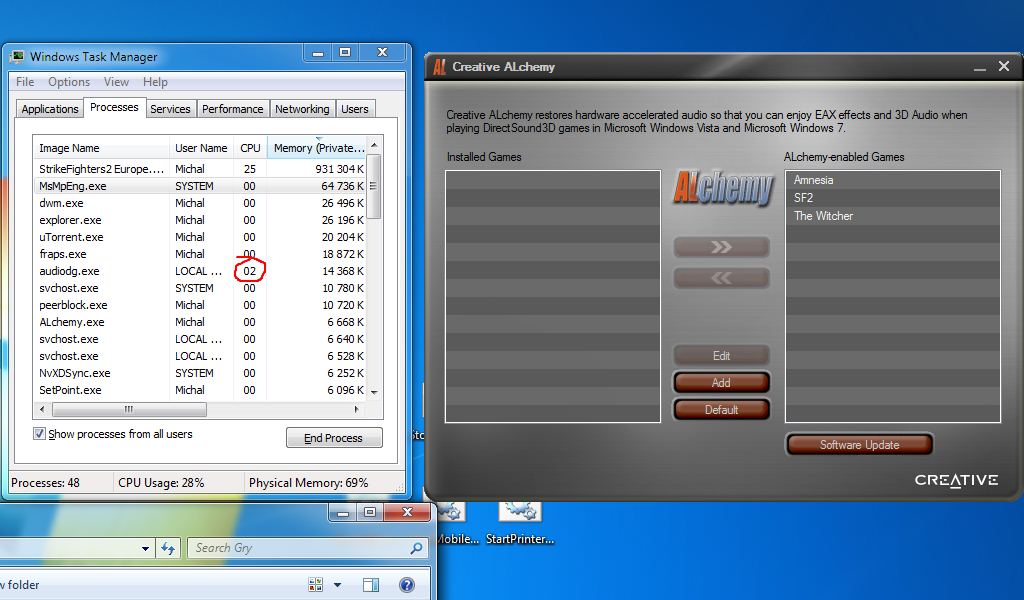The height and width of the screenshot is (600, 1024).
Task: Click the horizontal scroll left arrow
Action: (x=42, y=409)
